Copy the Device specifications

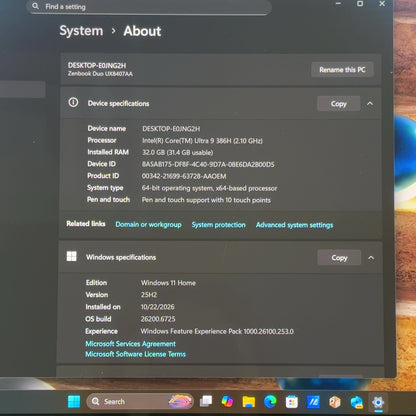click(339, 104)
